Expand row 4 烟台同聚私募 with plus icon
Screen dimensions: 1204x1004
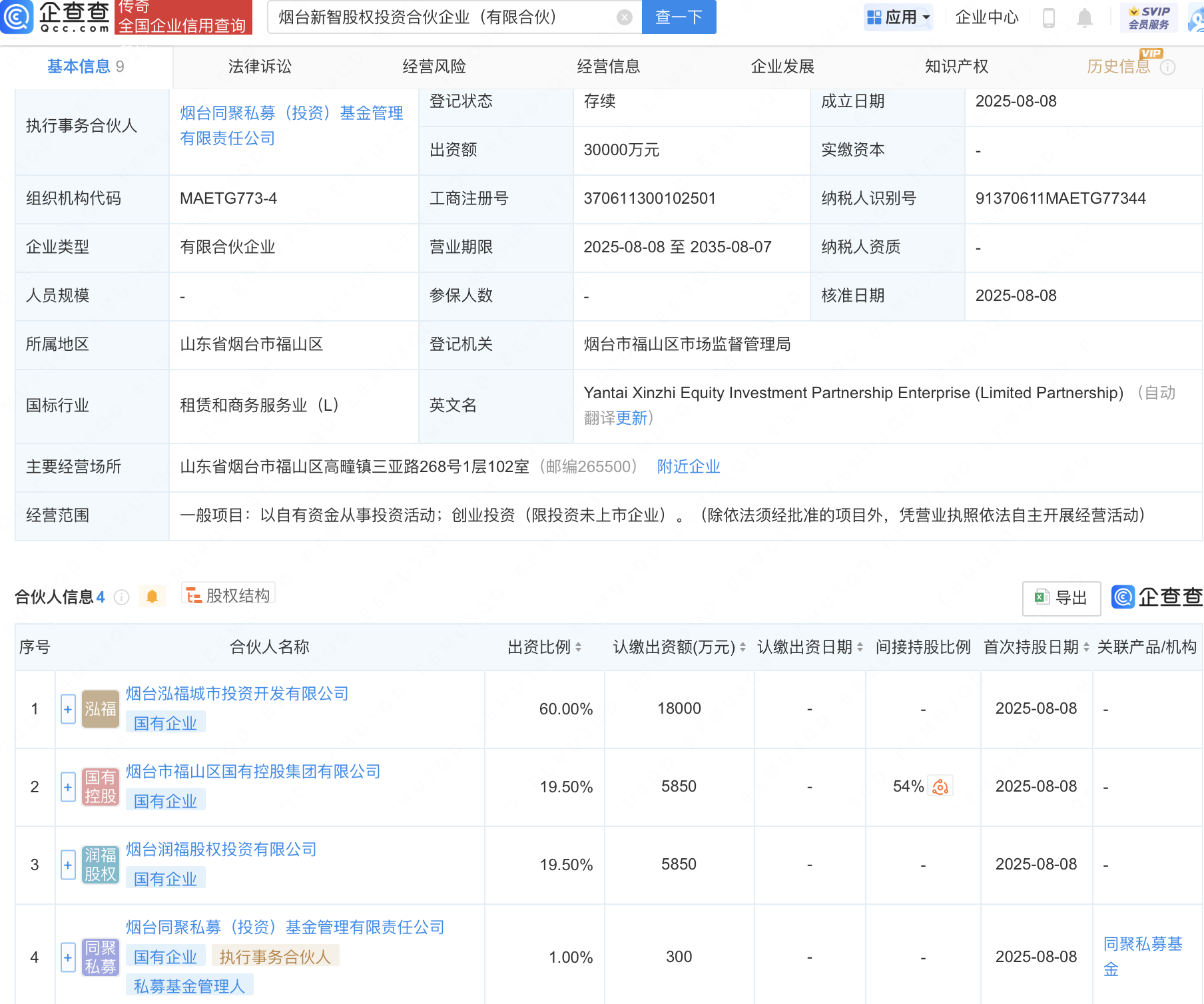coord(68,958)
